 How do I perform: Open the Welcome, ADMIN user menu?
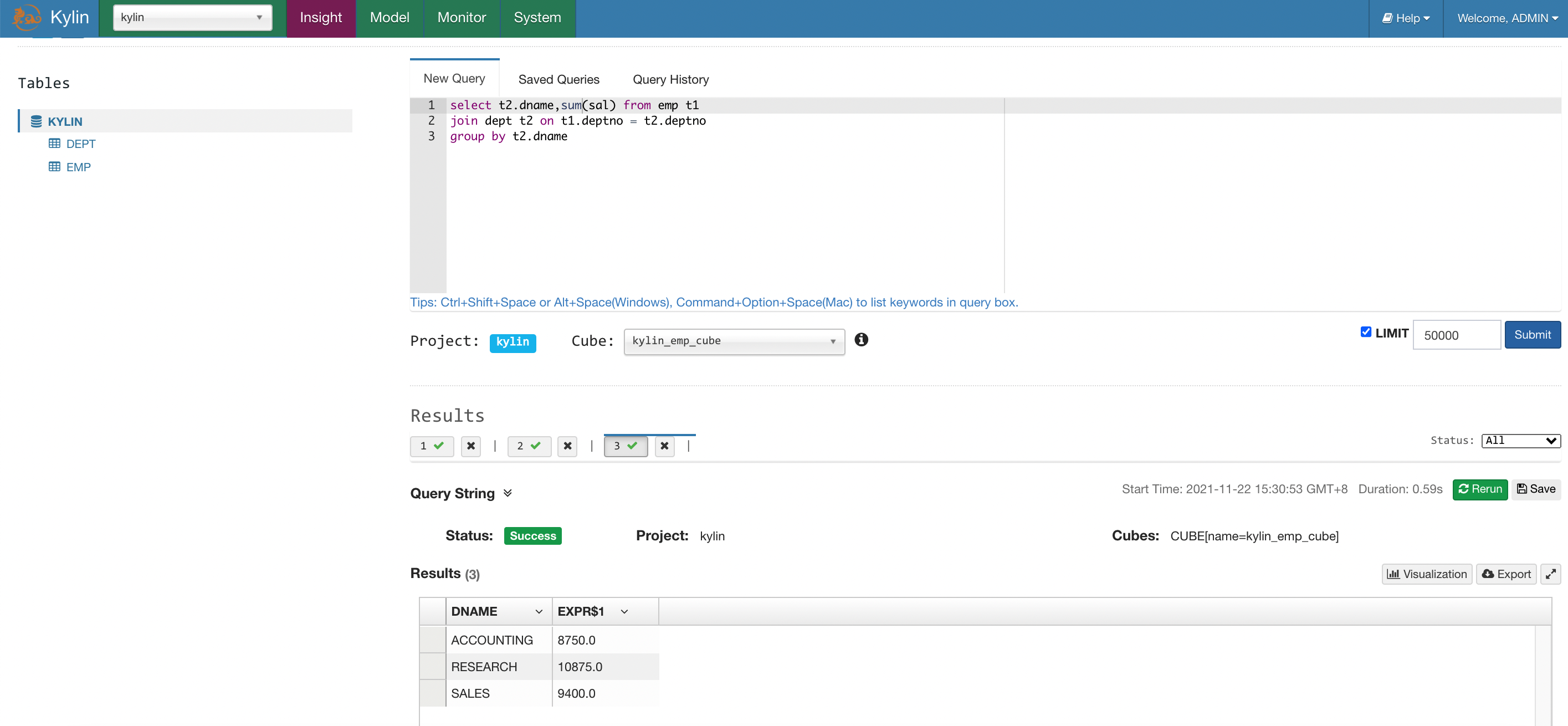[x=1506, y=18]
